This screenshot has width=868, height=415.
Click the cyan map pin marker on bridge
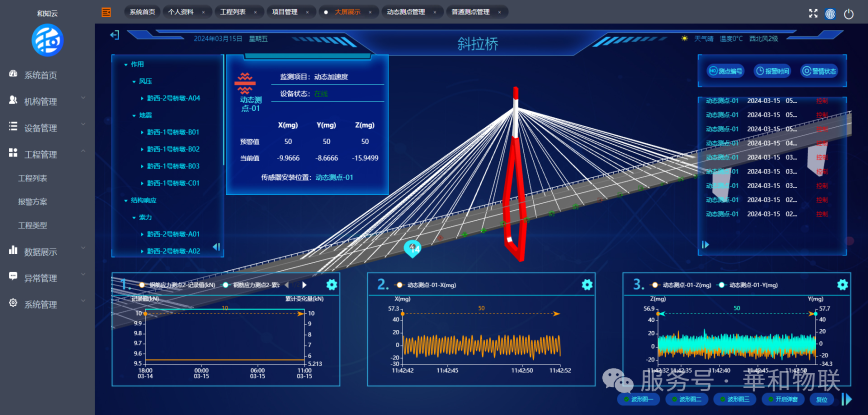point(412,250)
